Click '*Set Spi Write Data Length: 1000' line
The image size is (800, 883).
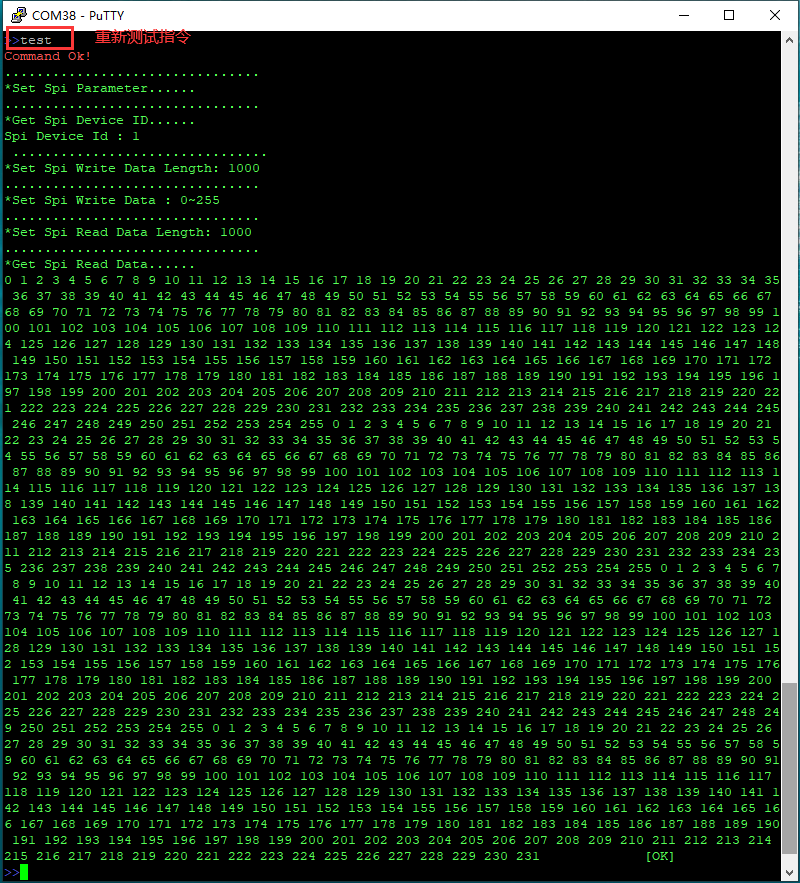[132, 168]
